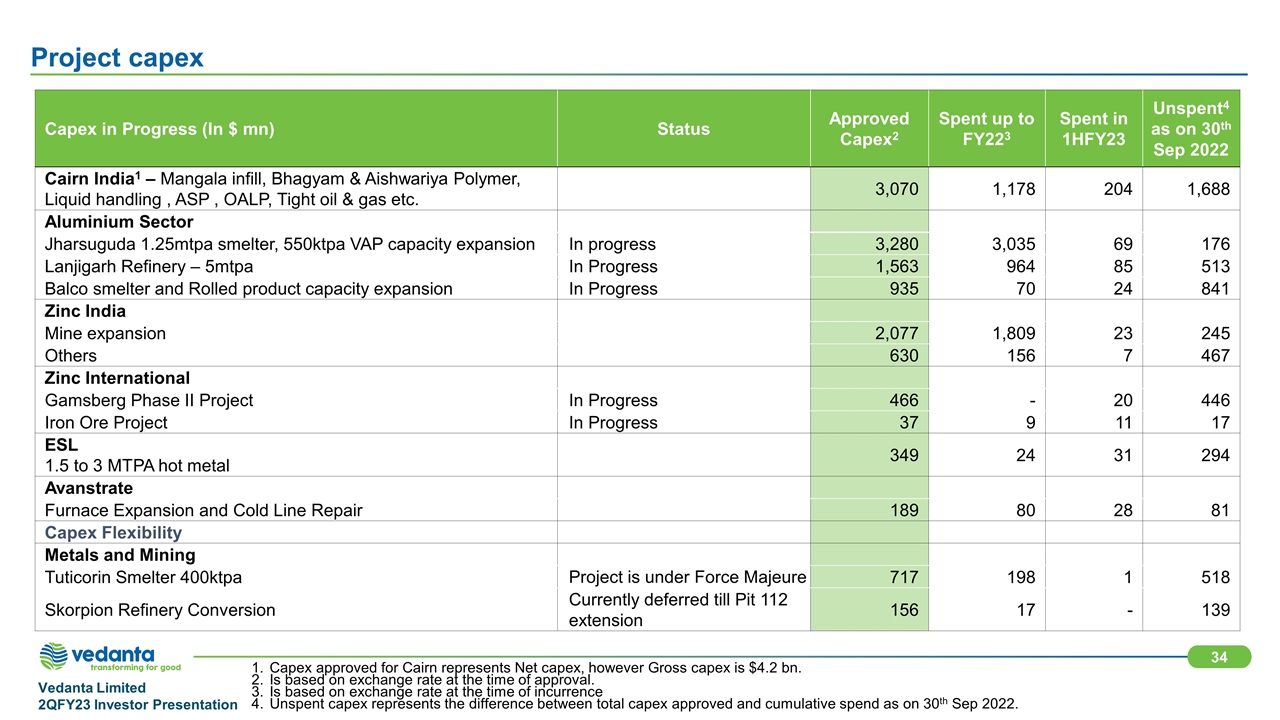The width and height of the screenshot is (1280, 720).
Task: Select the Approved Capex column header
Action: (x=869, y=129)
